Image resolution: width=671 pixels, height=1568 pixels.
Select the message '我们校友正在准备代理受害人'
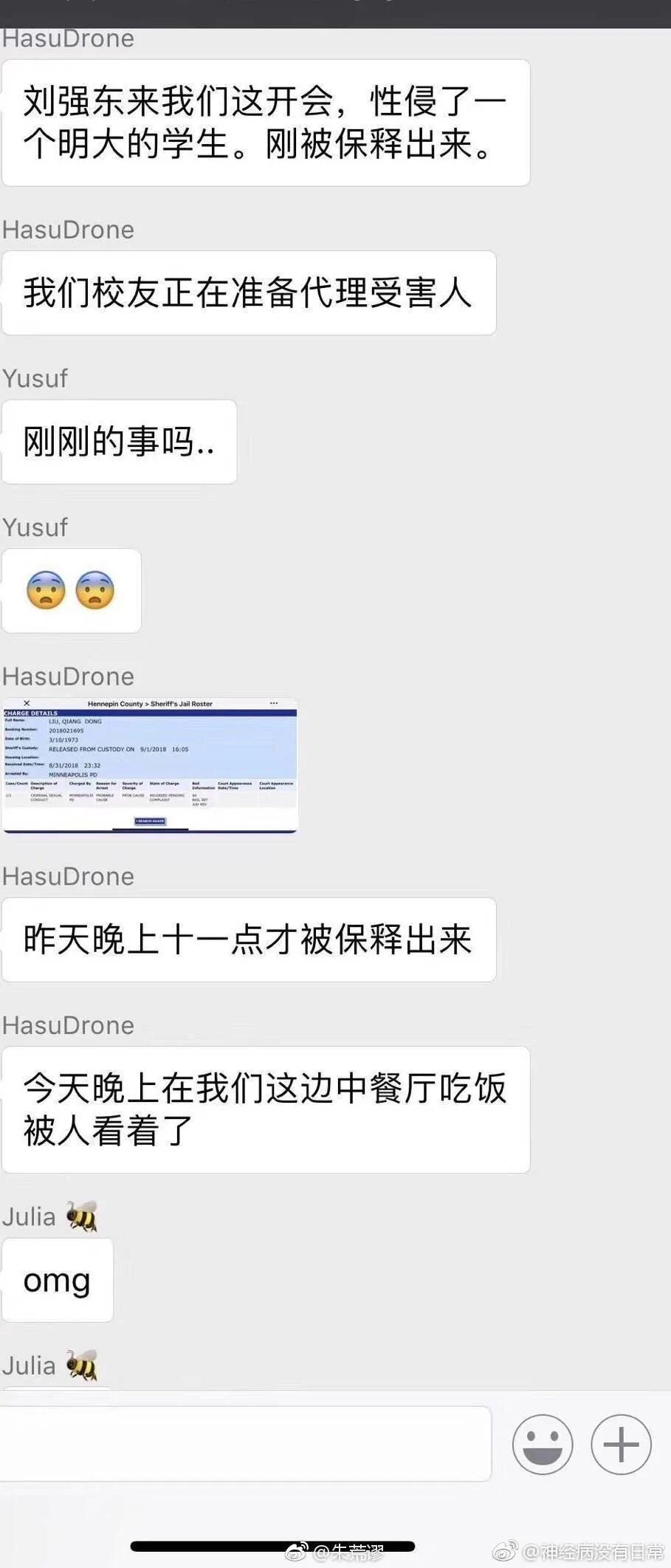coord(249,292)
